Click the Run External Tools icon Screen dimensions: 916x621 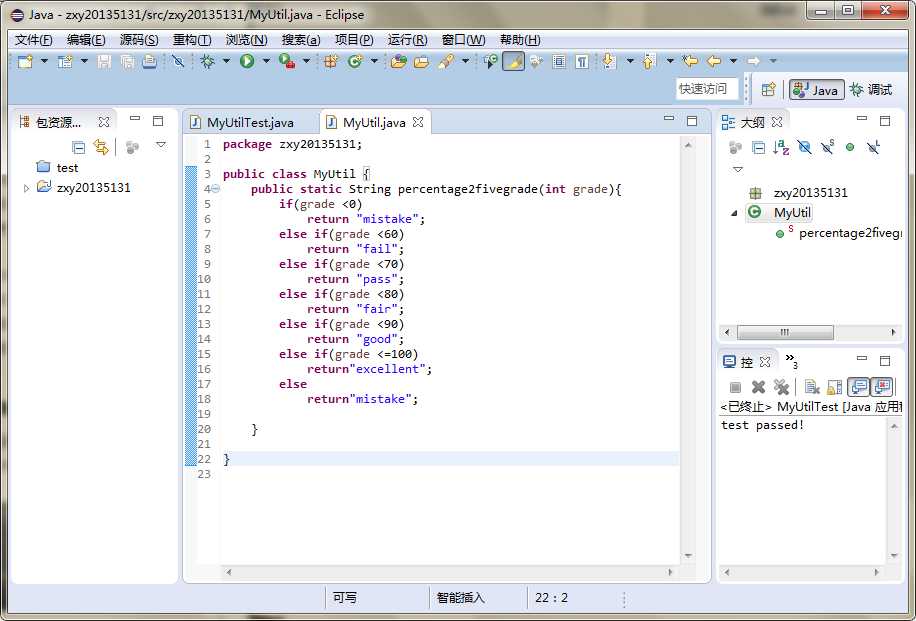[287, 61]
